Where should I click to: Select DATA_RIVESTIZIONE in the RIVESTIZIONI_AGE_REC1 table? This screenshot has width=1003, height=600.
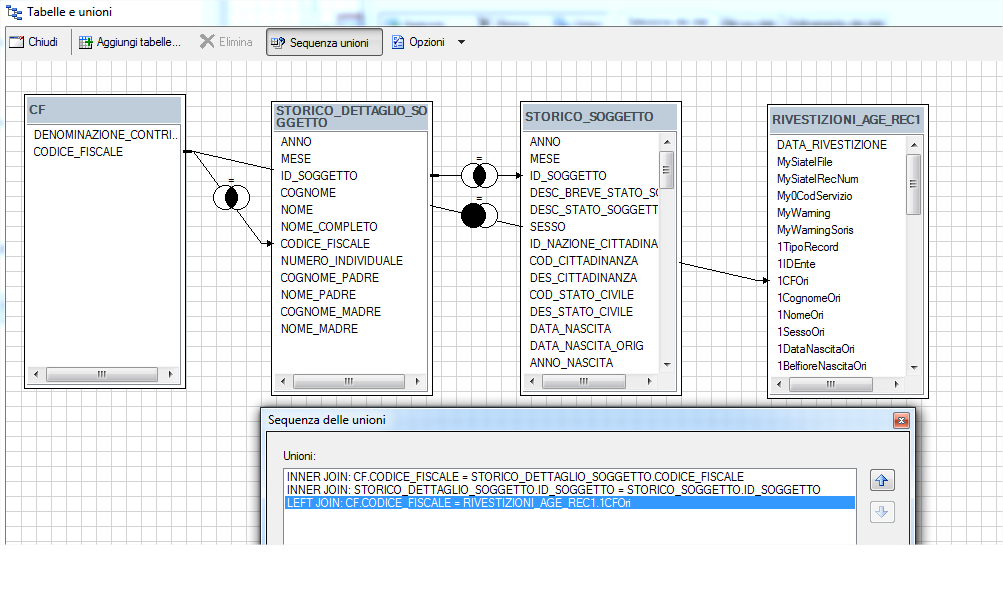pos(835,144)
